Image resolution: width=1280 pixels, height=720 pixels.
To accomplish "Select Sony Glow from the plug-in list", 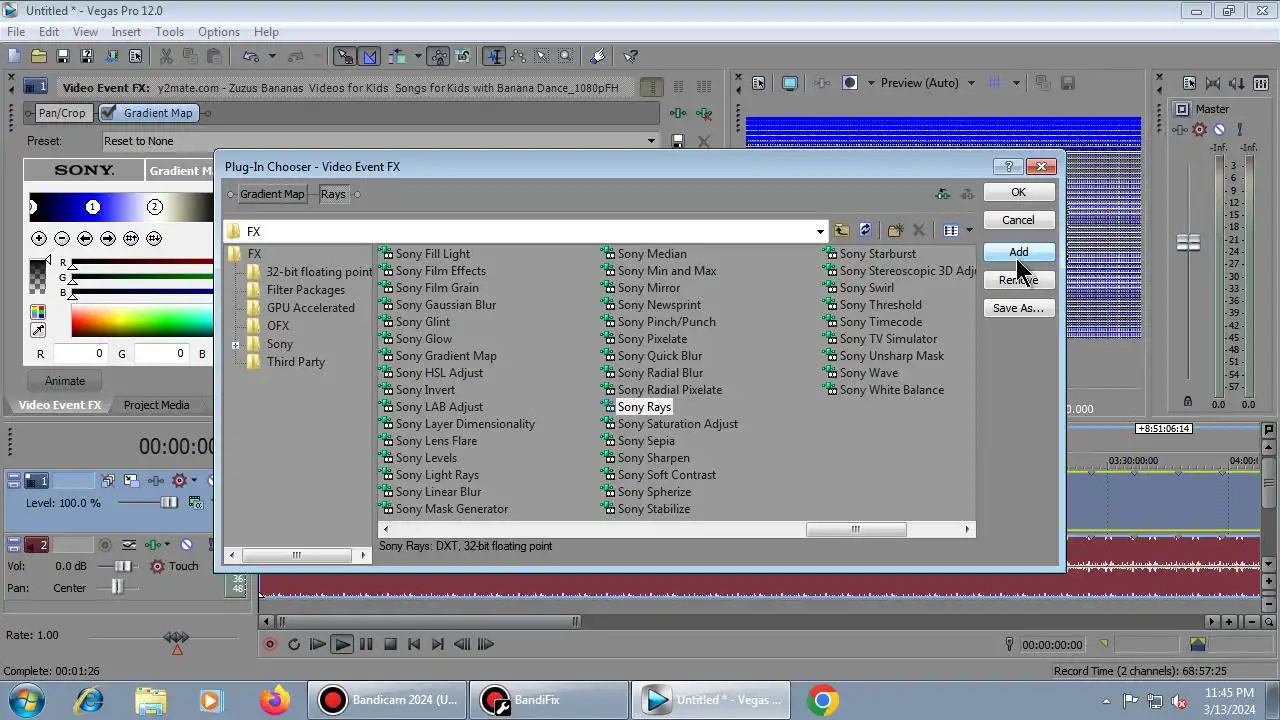I will [423, 339].
